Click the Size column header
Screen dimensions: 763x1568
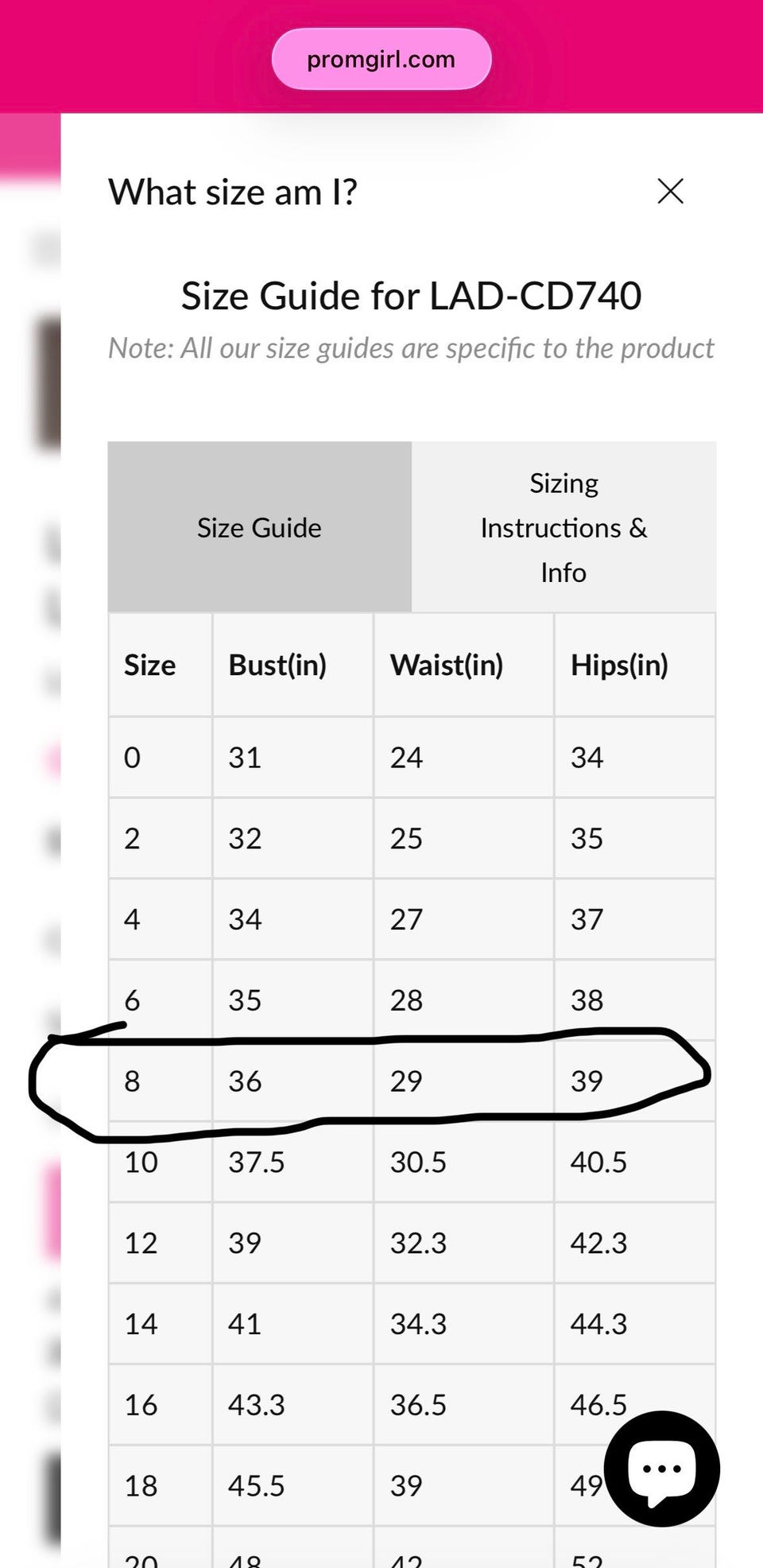click(x=149, y=665)
